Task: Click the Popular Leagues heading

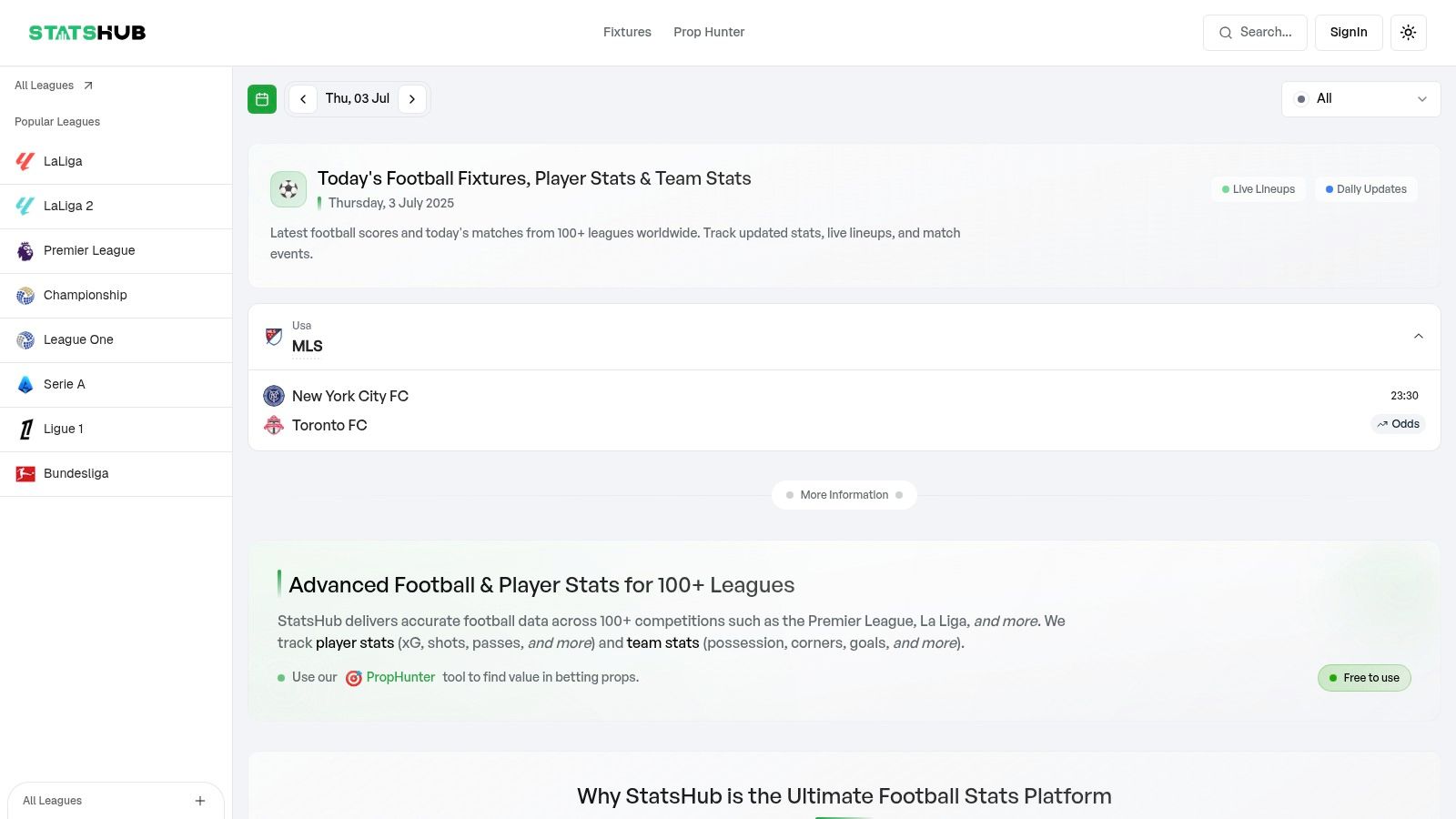Action: [x=57, y=122]
